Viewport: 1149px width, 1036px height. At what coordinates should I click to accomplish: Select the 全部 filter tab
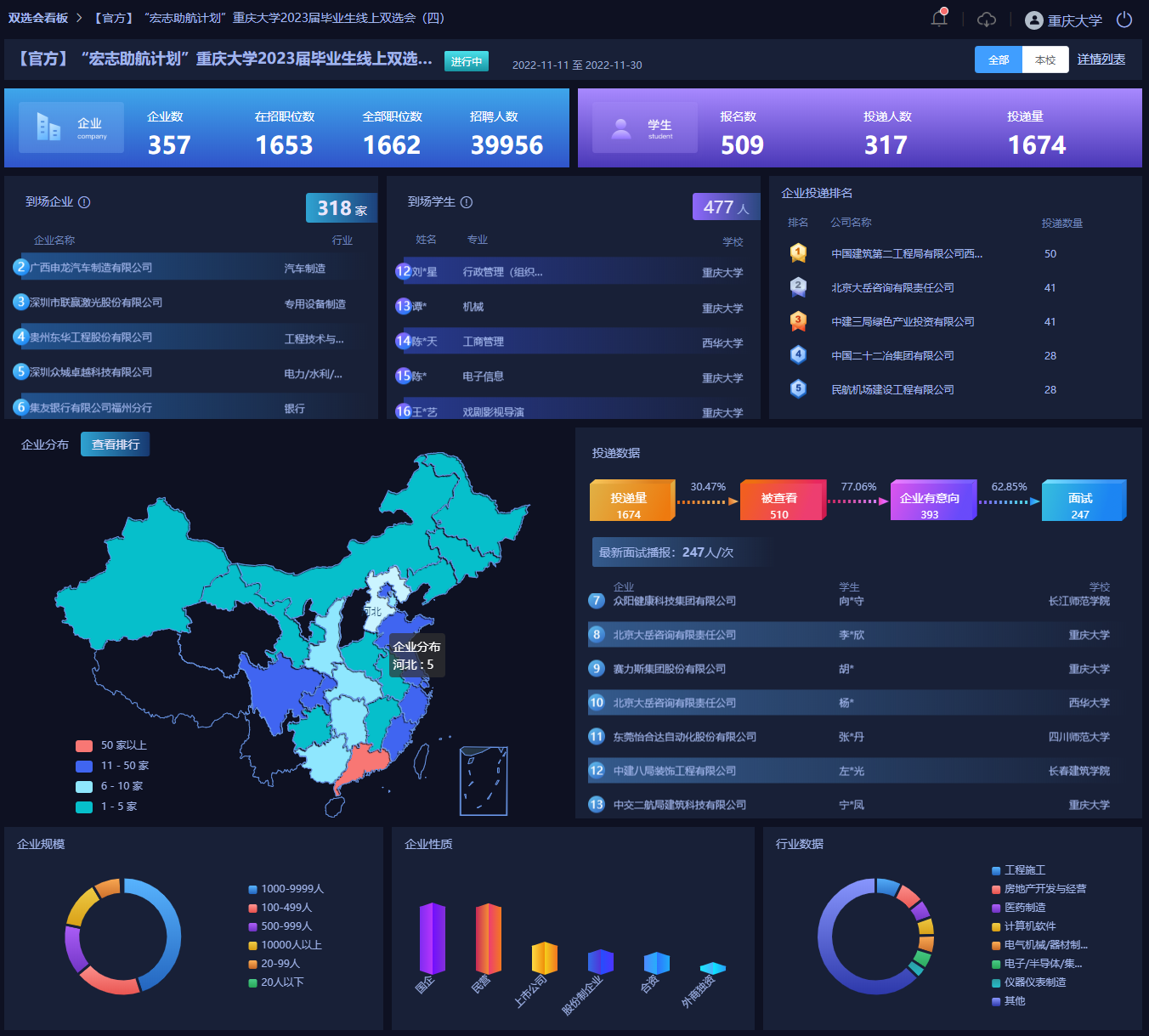tap(999, 59)
